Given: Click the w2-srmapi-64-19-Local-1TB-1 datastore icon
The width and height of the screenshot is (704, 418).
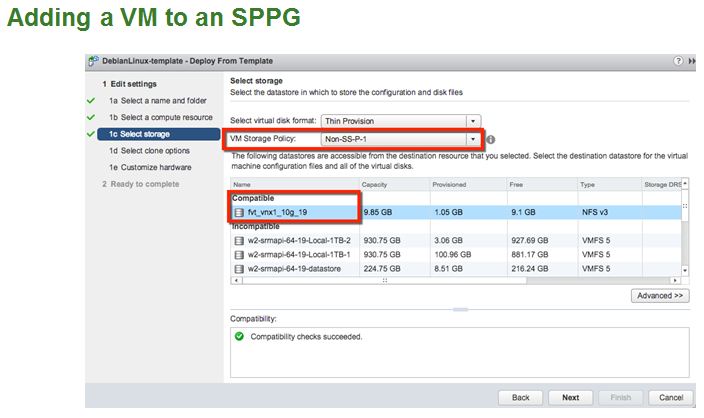Looking at the screenshot, I should tap(238, 255).
